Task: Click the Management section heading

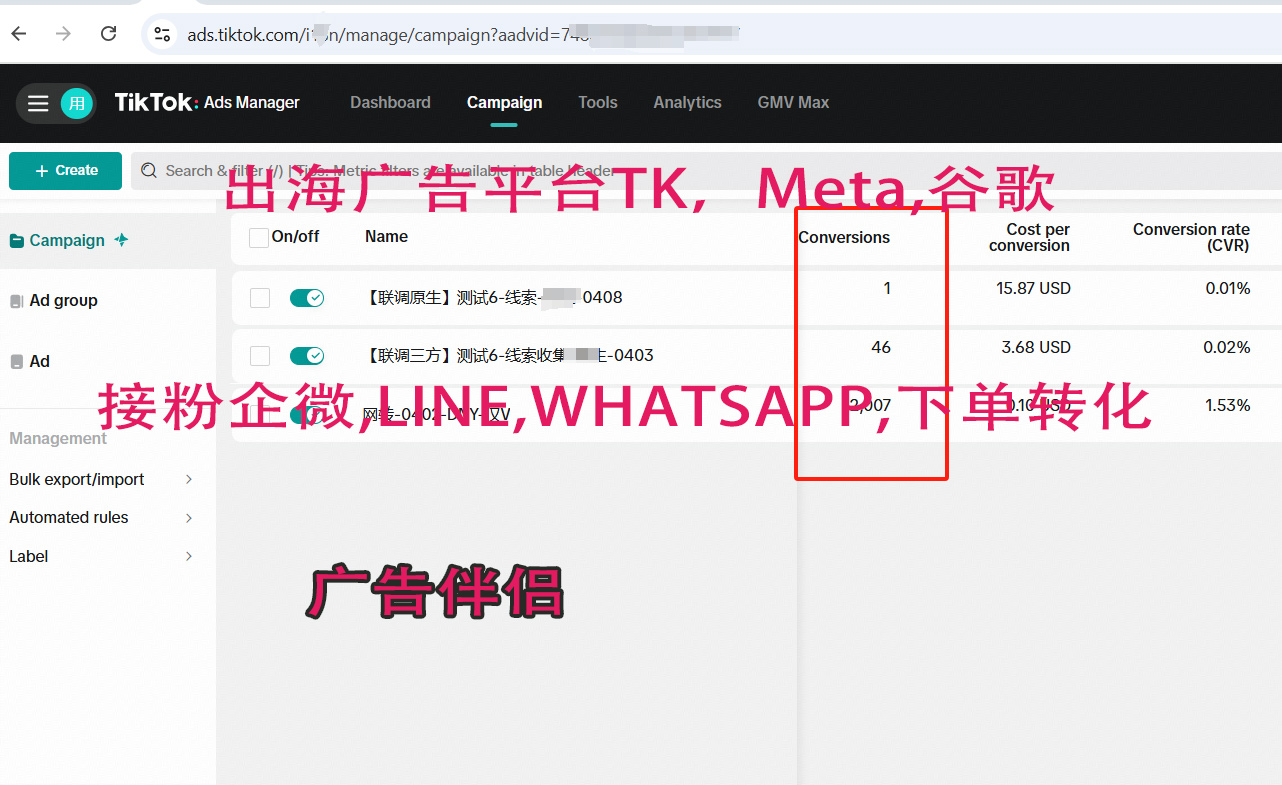Action: (x=58, y=439)
